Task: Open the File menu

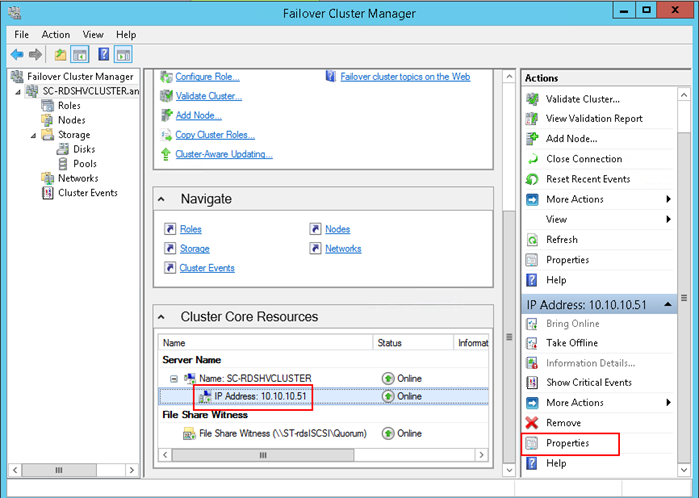Action: pos(21,34)
